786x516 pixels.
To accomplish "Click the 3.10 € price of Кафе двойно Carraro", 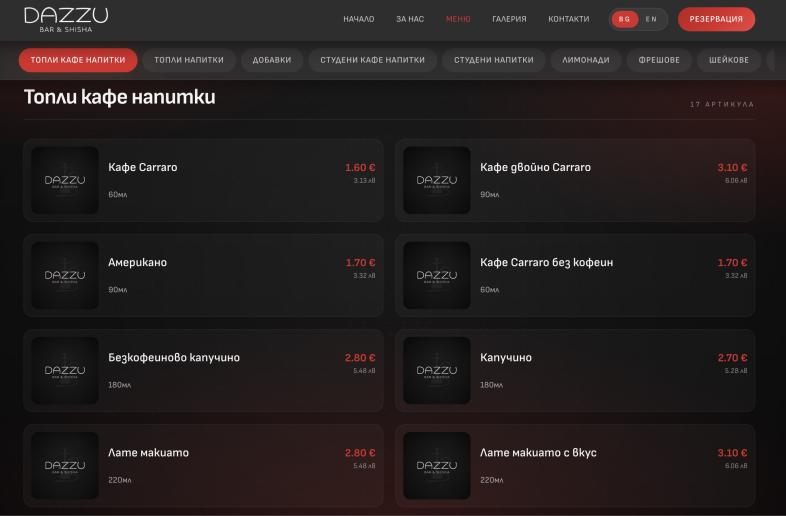I will pos(732,167).
